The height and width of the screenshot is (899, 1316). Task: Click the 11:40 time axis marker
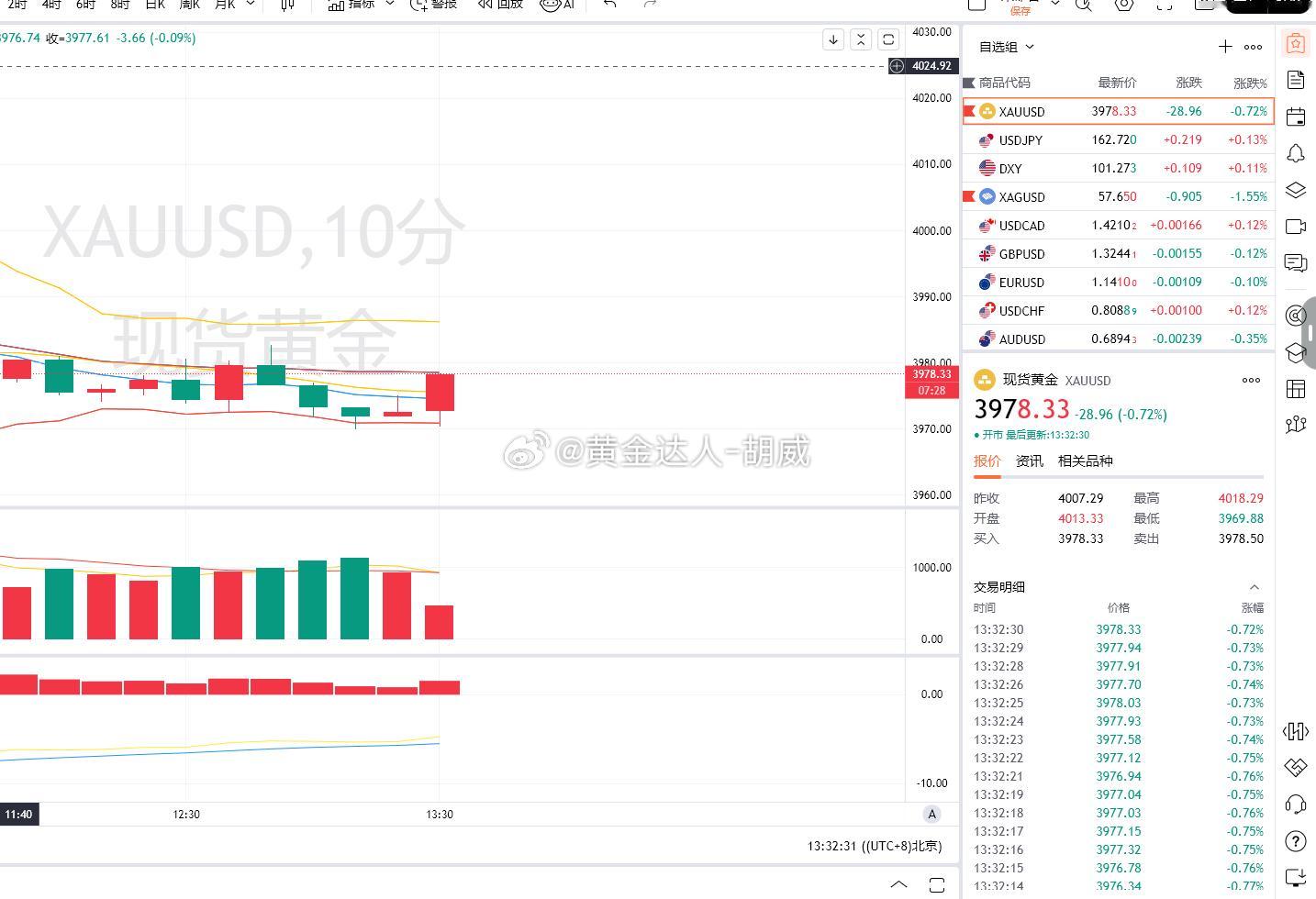point(18,815)
